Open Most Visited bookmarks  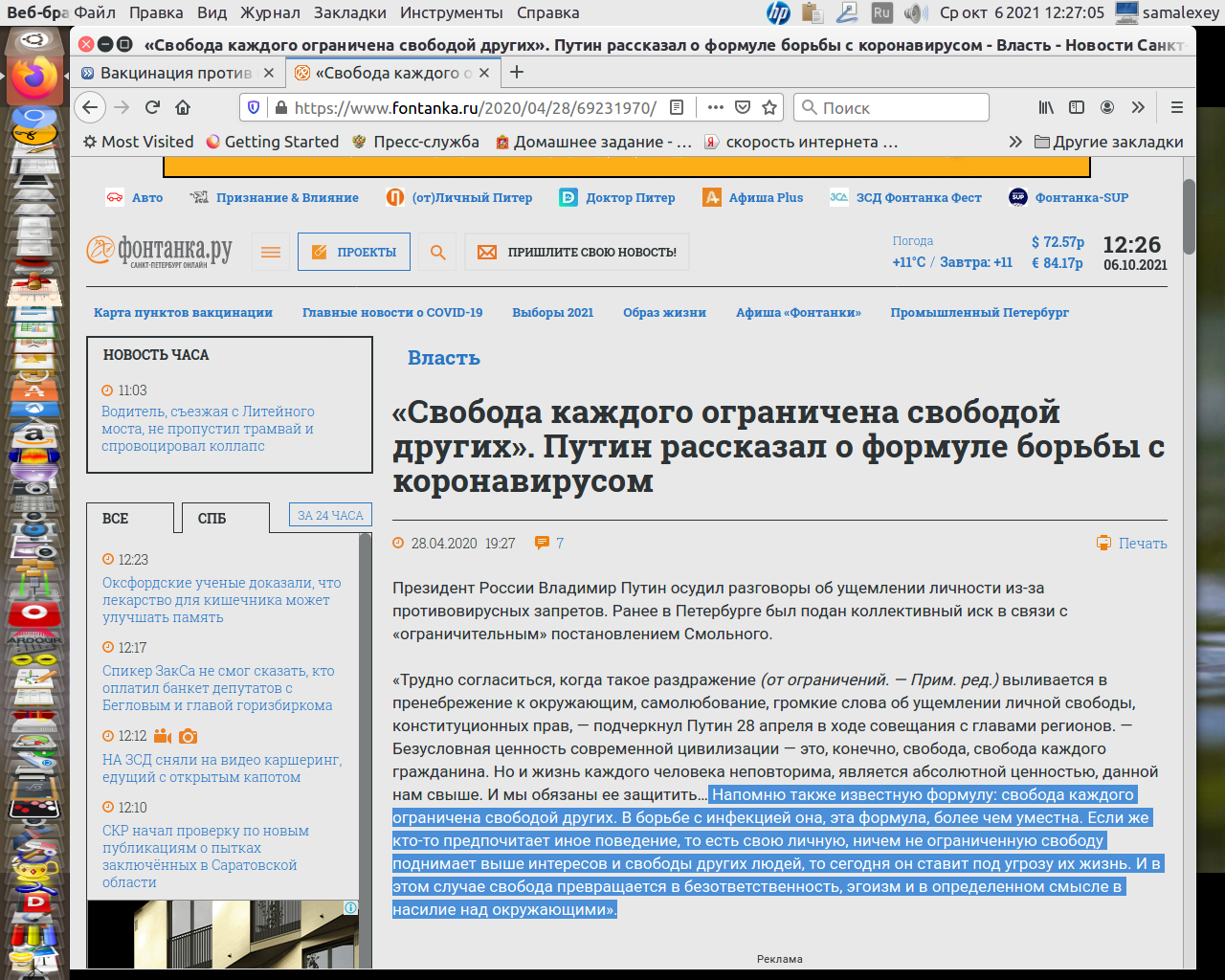(139, 142)
